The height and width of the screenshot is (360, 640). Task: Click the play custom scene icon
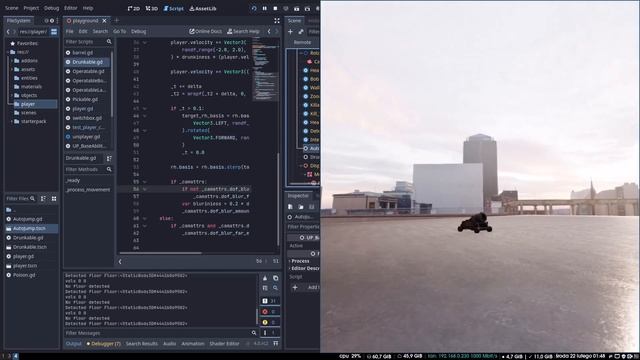307,8
